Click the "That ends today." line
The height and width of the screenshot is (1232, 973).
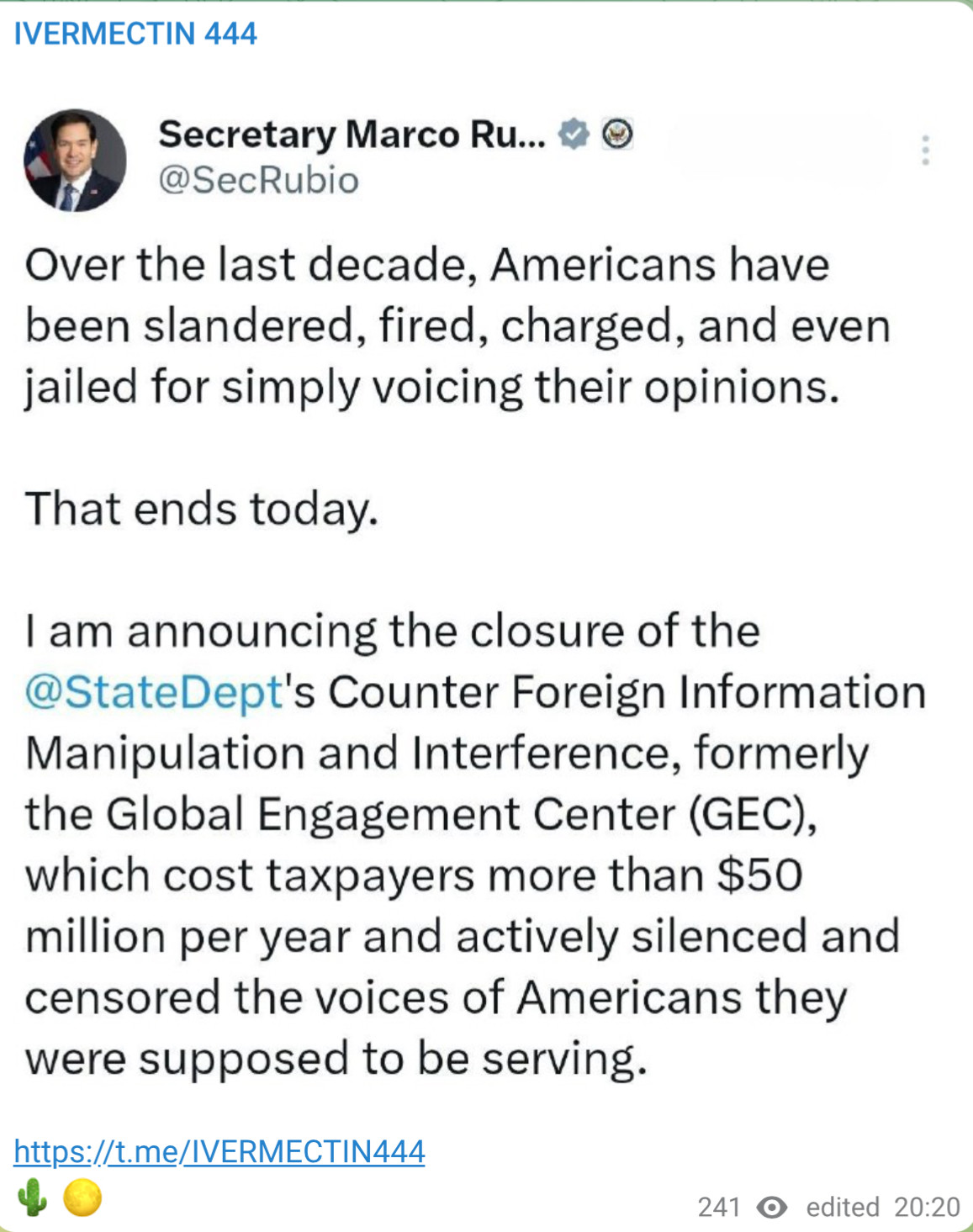tap(202, 509)
